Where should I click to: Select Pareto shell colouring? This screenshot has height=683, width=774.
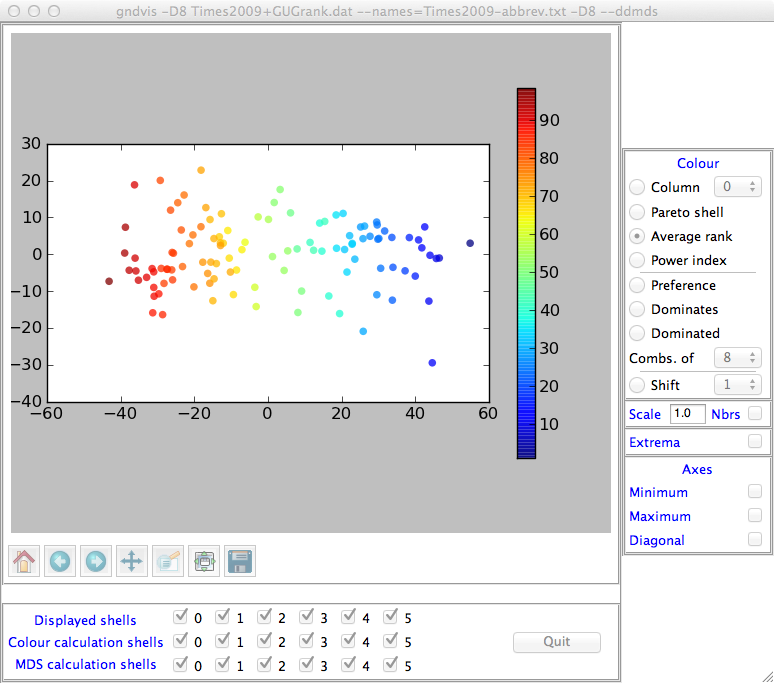(637, 212)
